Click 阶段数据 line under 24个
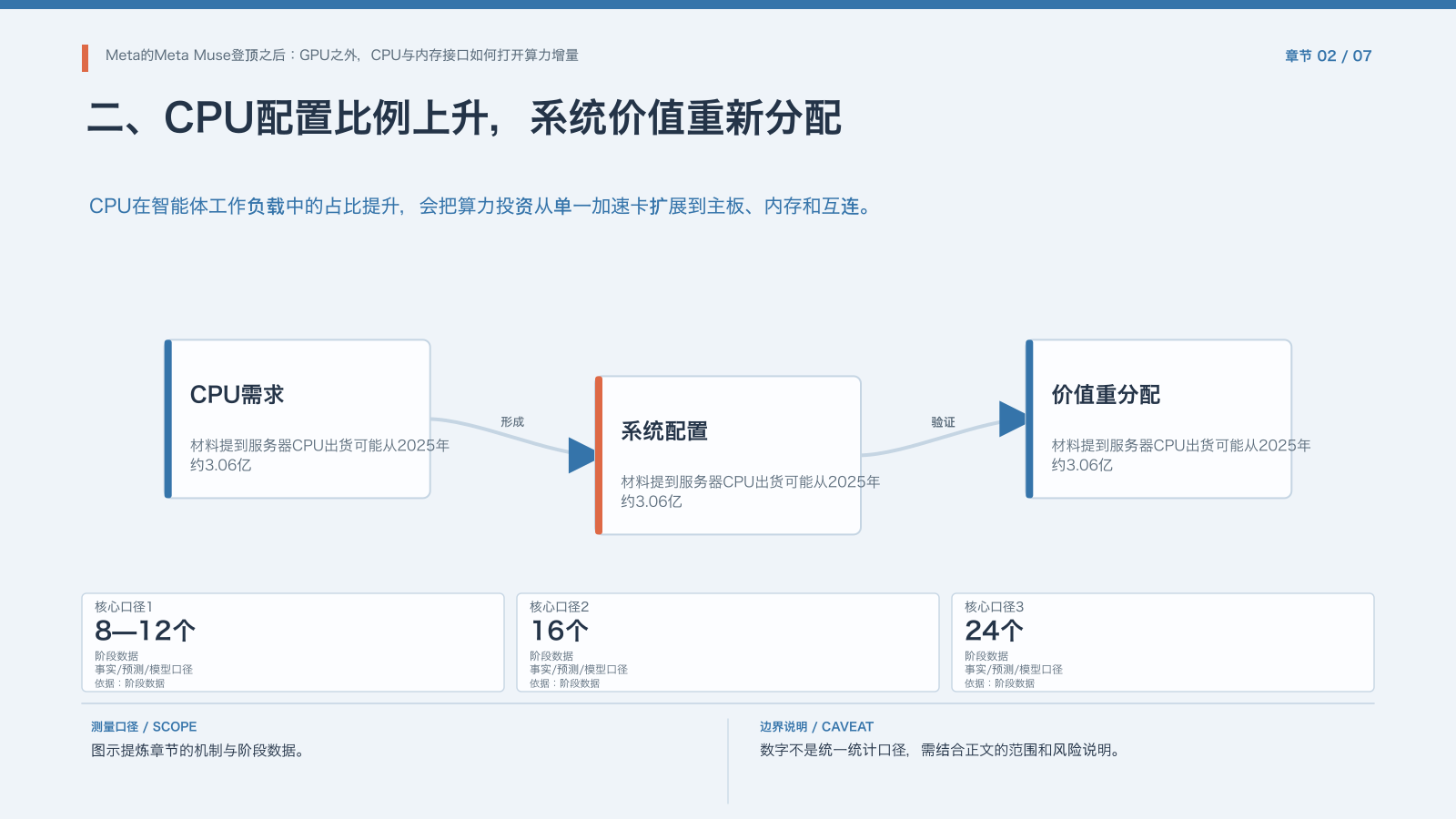Viewport: 1456px width, 819px height. 986,656
